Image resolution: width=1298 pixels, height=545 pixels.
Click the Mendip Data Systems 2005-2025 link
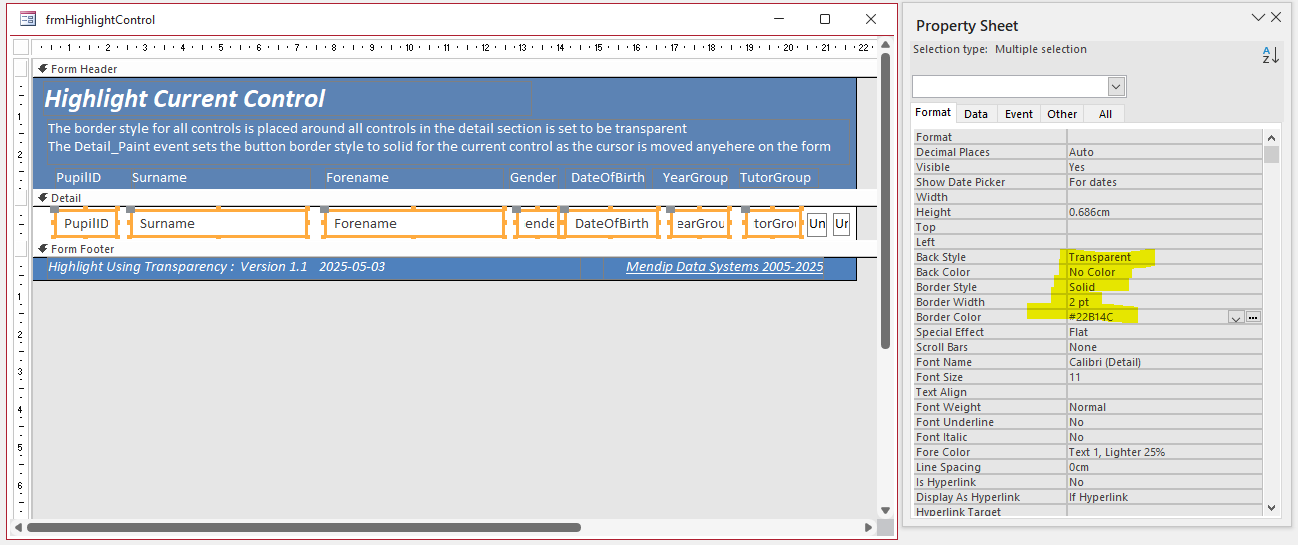tap(725, 267)
